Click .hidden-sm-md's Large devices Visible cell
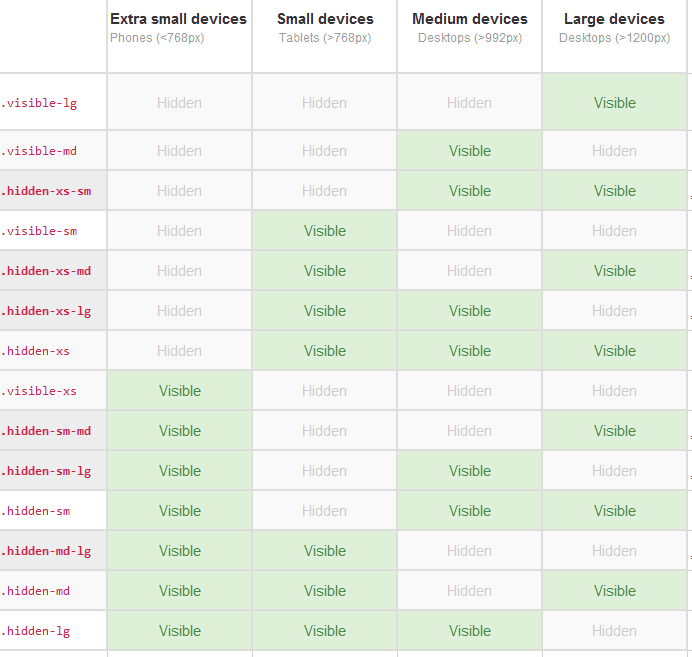The height and width of the screenshot is (657, 692). coord(614,431)
